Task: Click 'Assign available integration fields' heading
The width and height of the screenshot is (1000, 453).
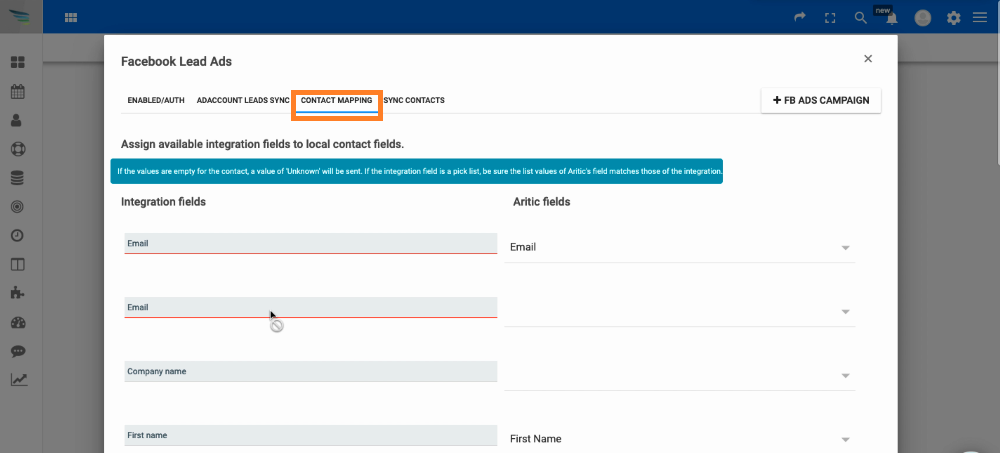Action: click(x=262, y=144)
